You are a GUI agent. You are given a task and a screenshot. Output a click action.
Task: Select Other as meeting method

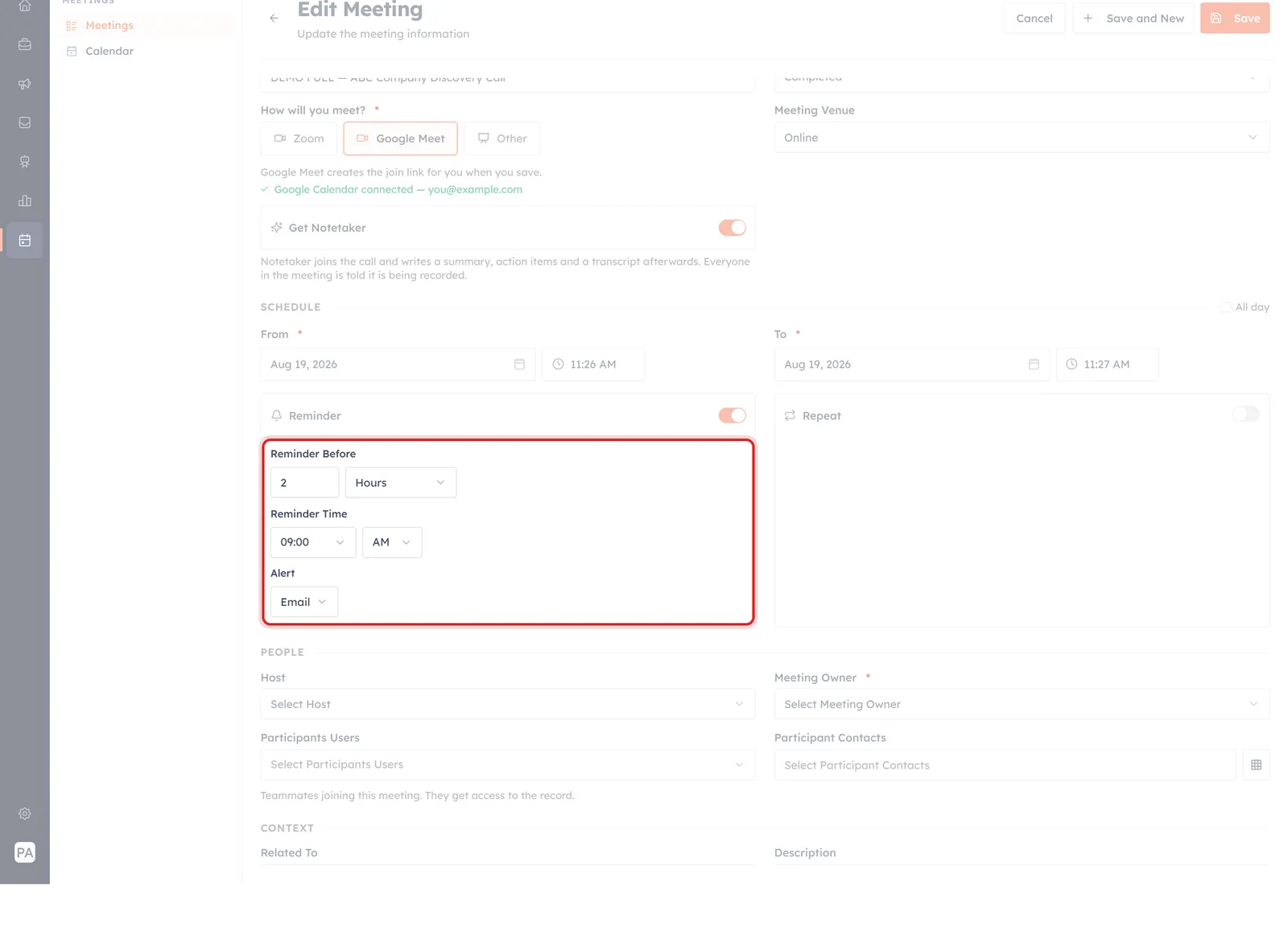pyautogui.click(x=502, y=138)
